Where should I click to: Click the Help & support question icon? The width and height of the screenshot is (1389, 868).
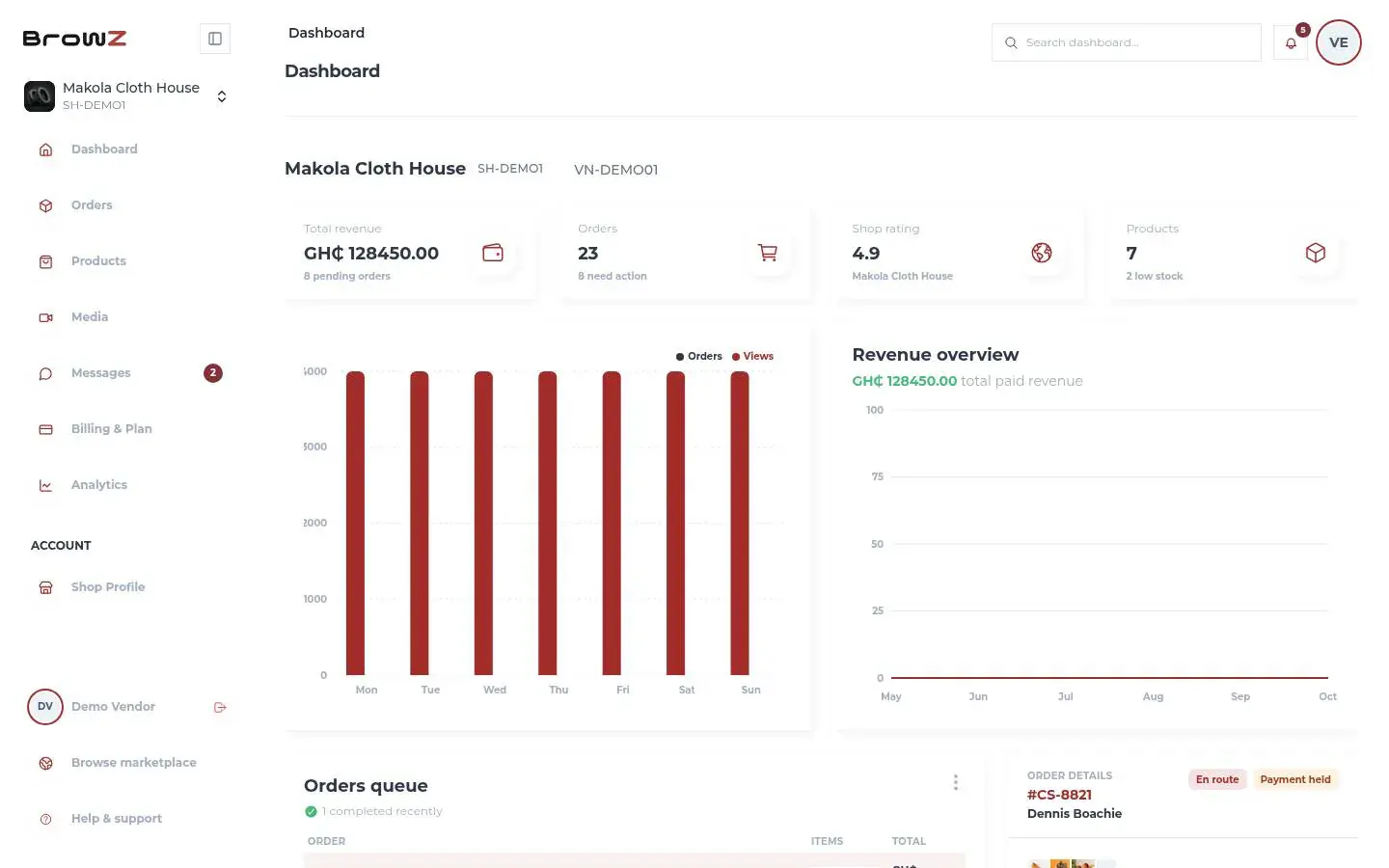(45, 819)
